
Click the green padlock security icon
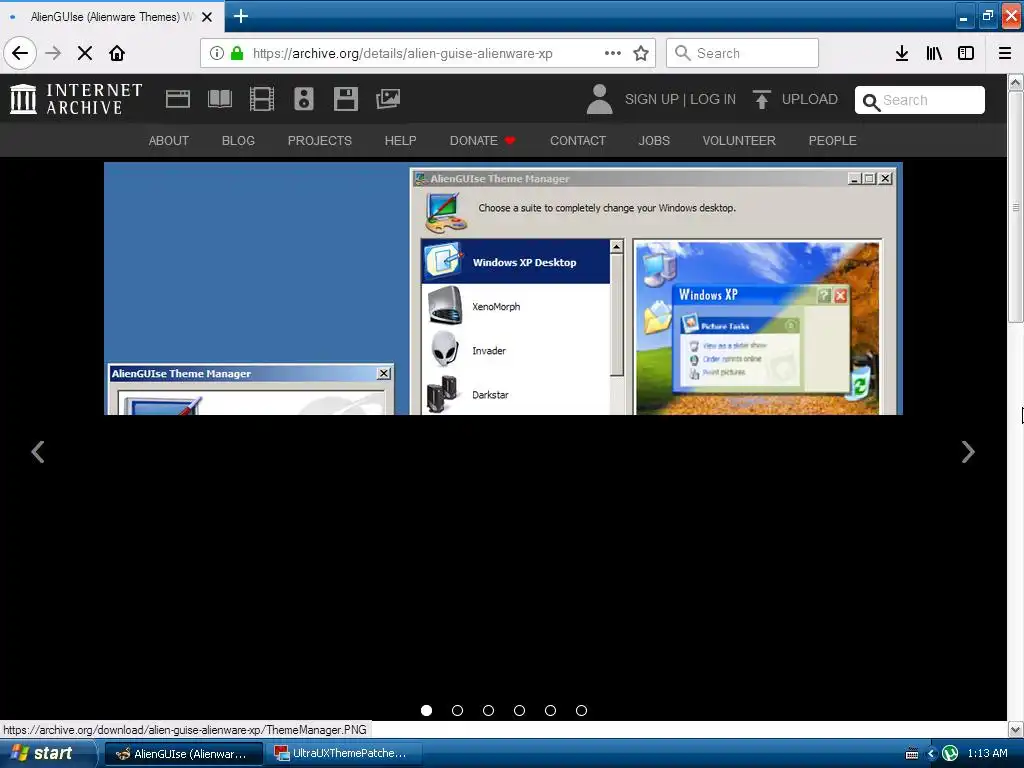coord(237,53)
